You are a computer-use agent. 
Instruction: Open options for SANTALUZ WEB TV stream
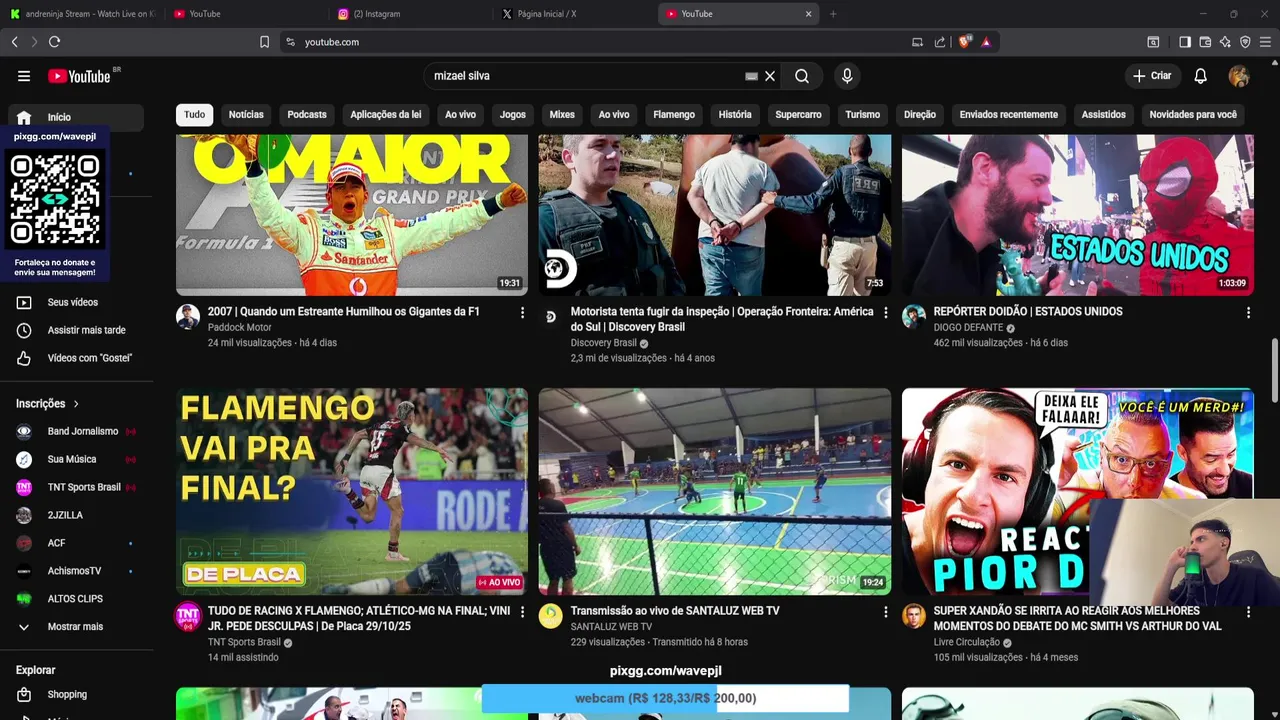885,612
